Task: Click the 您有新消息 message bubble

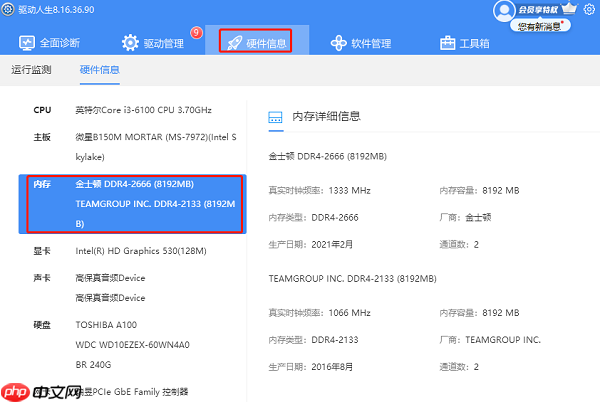Action: click(x=540, y=26)
